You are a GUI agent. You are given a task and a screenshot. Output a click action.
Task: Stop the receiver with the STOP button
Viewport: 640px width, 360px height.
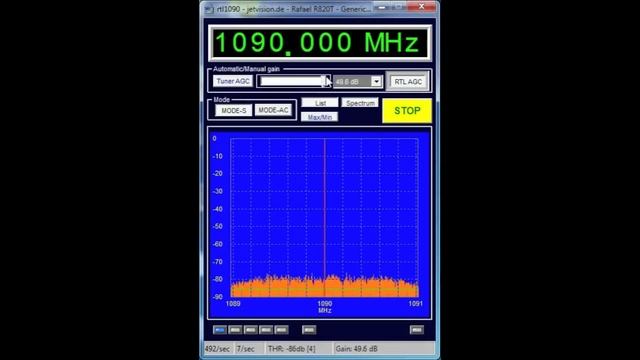coord(407,111)
